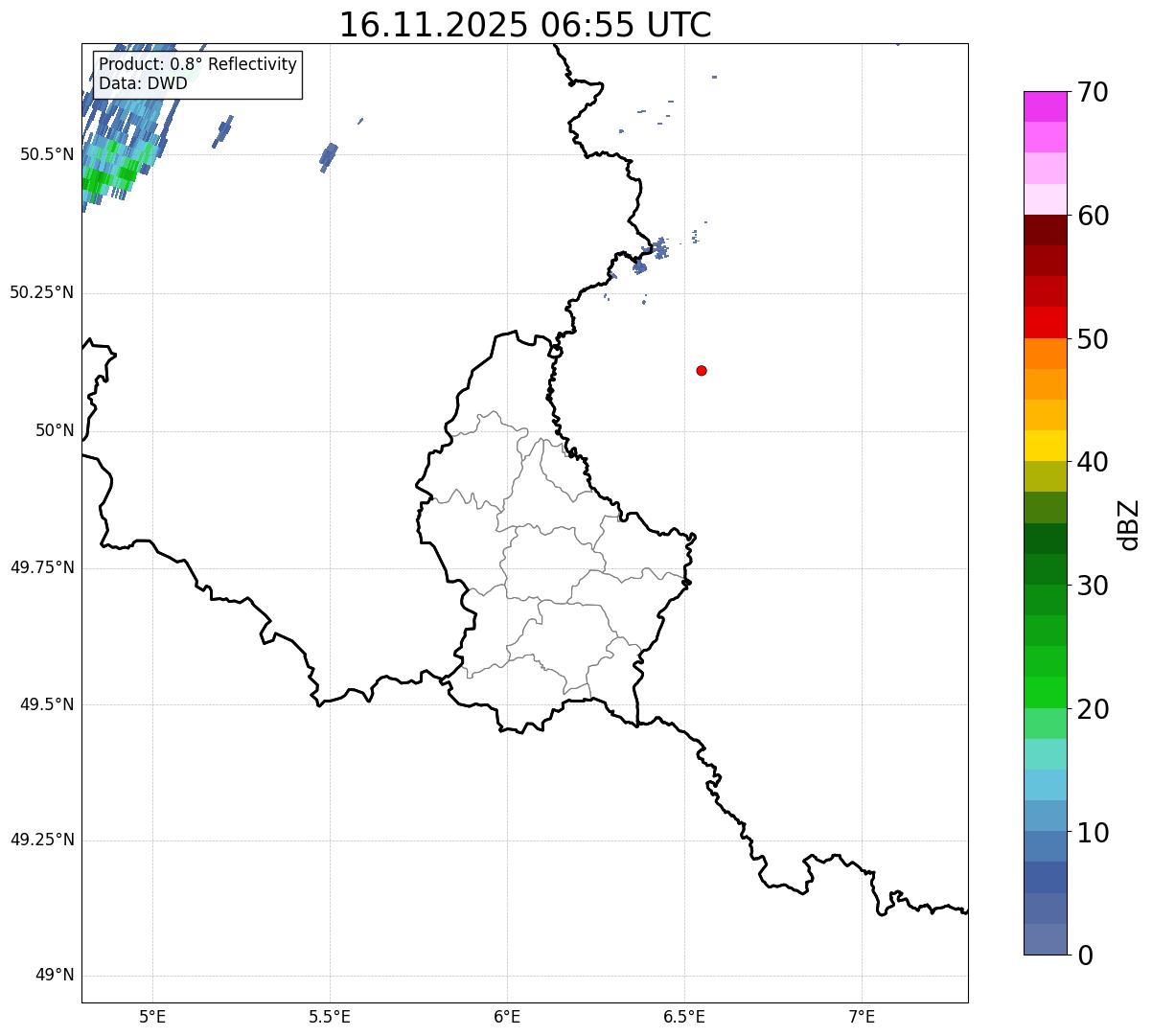
Task: Click the 6°E longitude label
Action: click(507, 1017)
